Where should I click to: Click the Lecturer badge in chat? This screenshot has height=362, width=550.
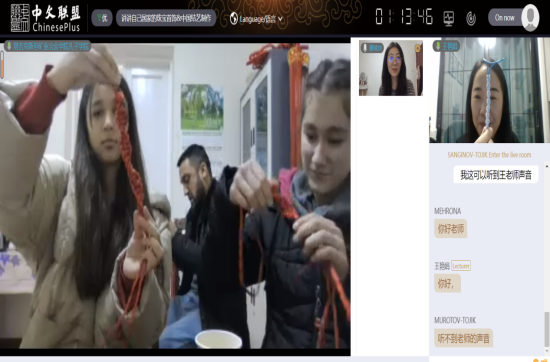461,266
